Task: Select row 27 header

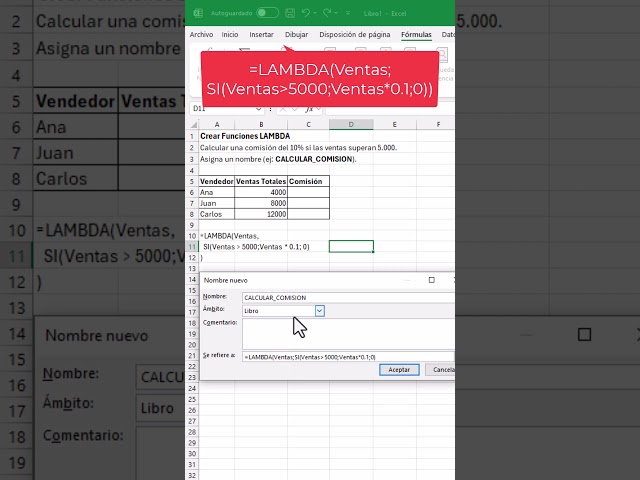Action: (192, 421)
